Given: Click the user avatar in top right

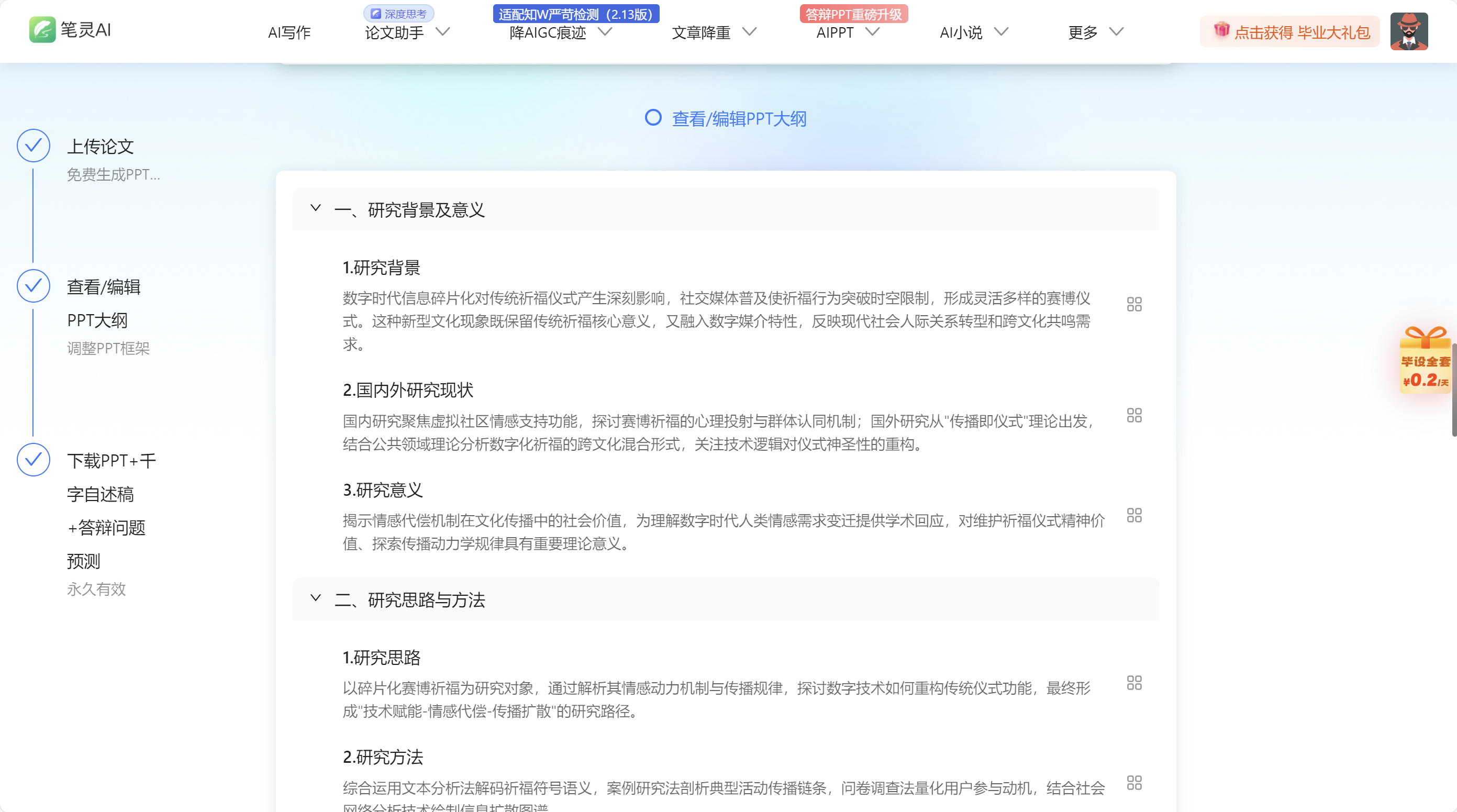Looking at the screenshot, I should click(1409, 31).
